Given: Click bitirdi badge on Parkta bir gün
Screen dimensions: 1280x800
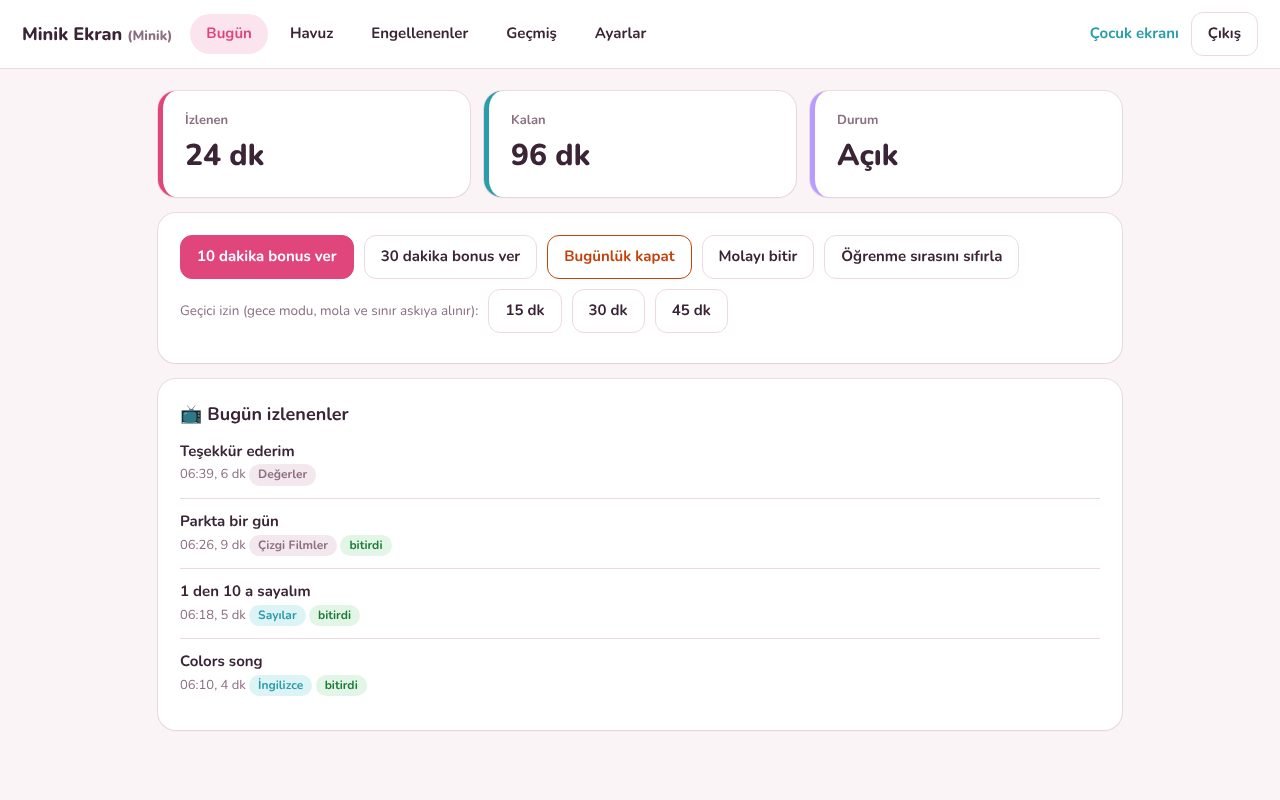Looking at the screenshot, I should point(366,545).
